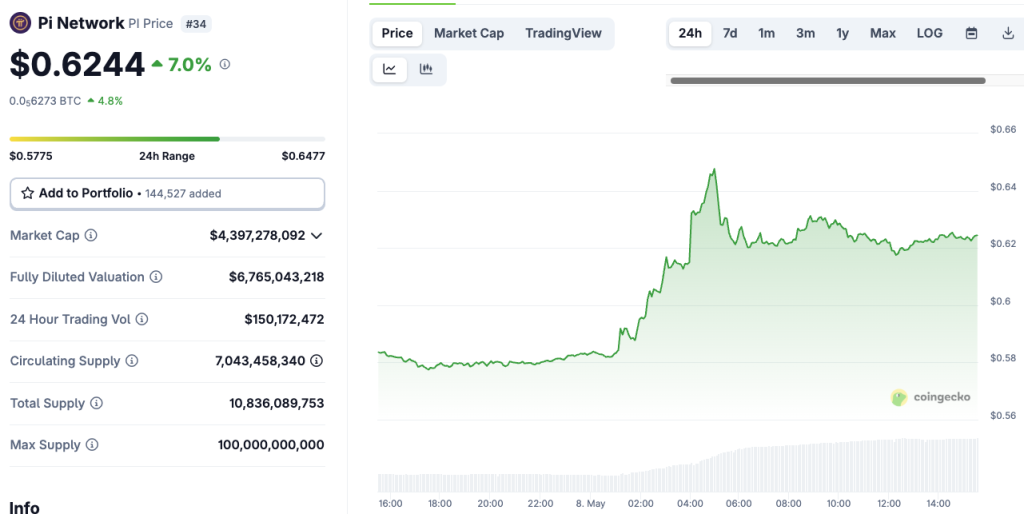The image size is (1024, 514).
Task: Click the Pi Network coin logo
Action: point(20,24)
